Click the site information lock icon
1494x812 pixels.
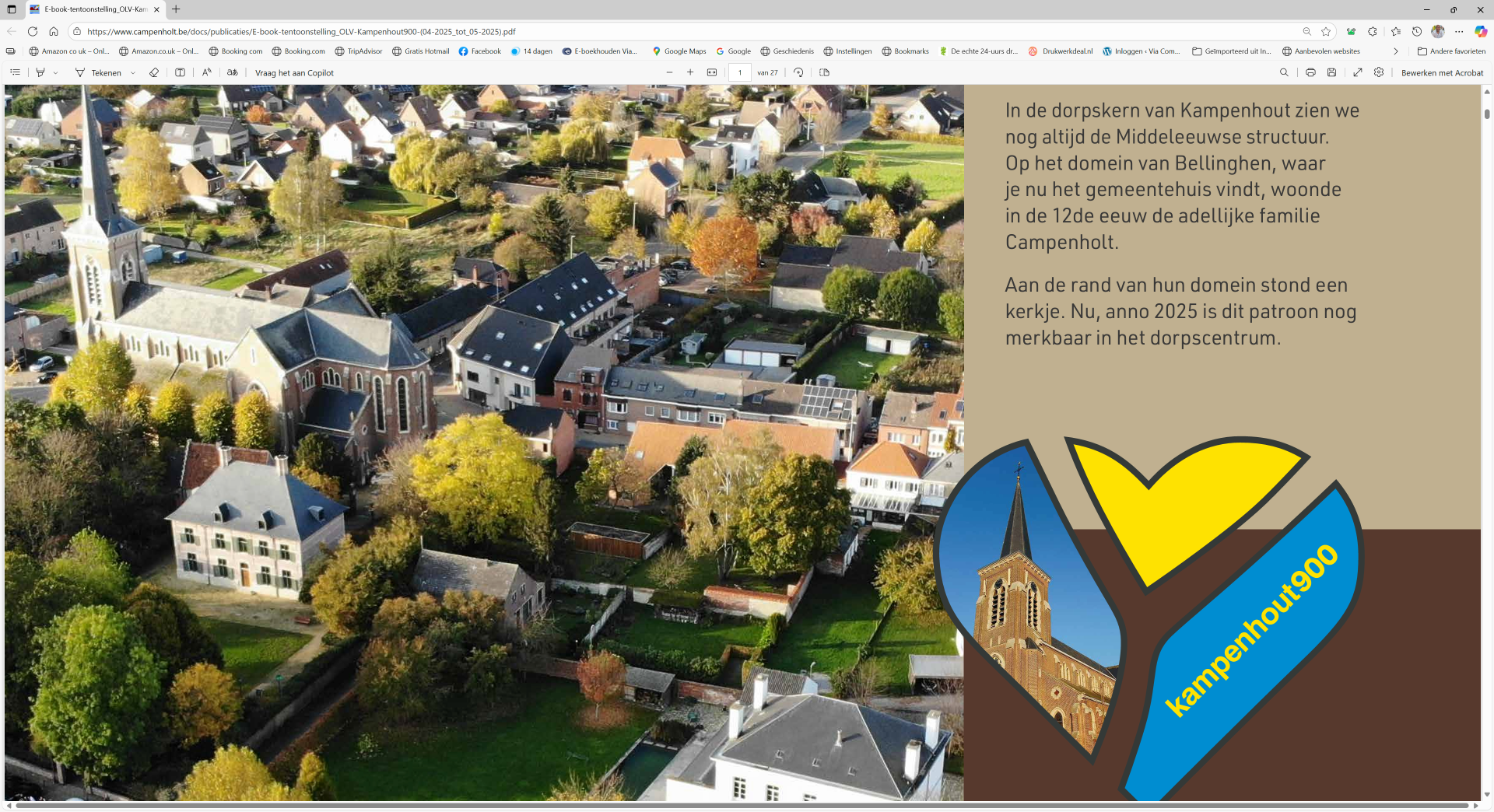[x=76, y=31]
